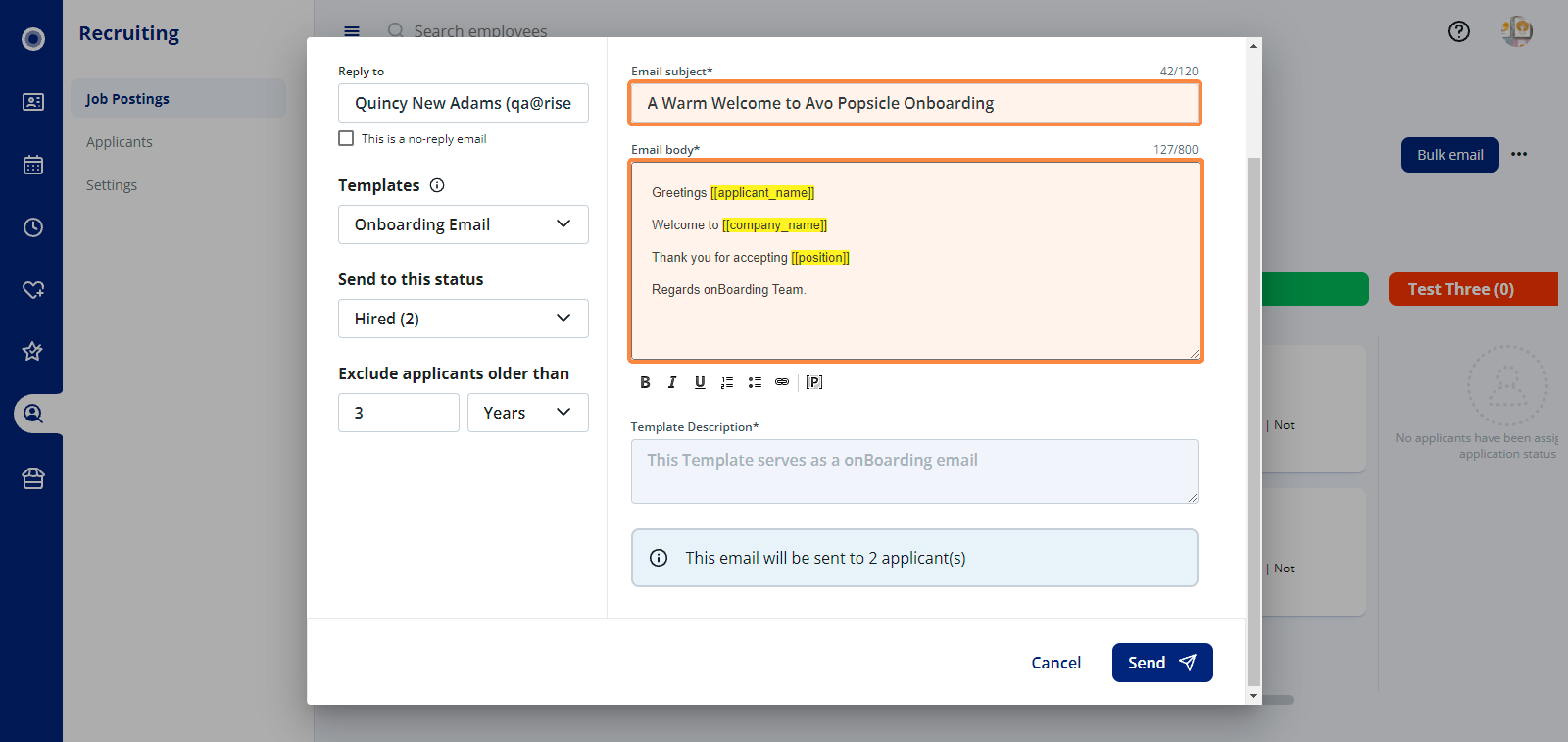
Task: Click the Template Description textarea
Action: (x=914, y=471)
